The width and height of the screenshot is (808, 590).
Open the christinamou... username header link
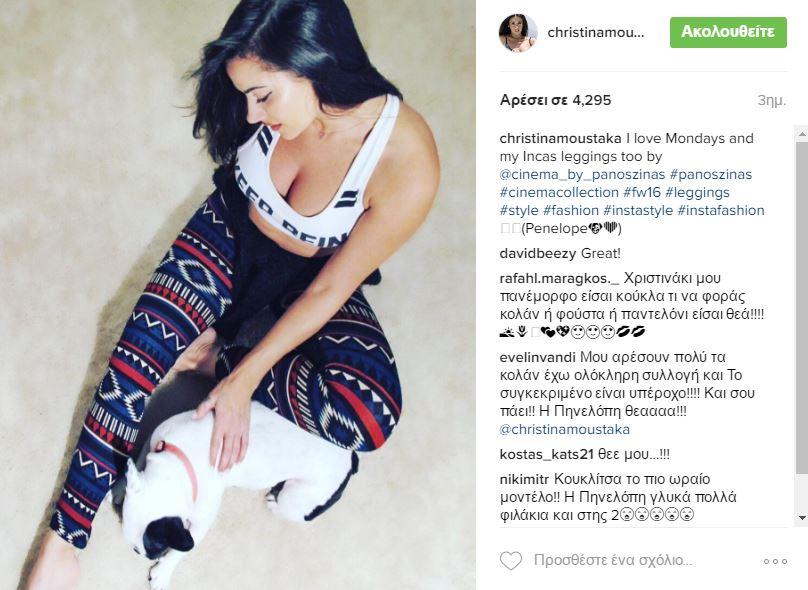click(x=596, y=32)
